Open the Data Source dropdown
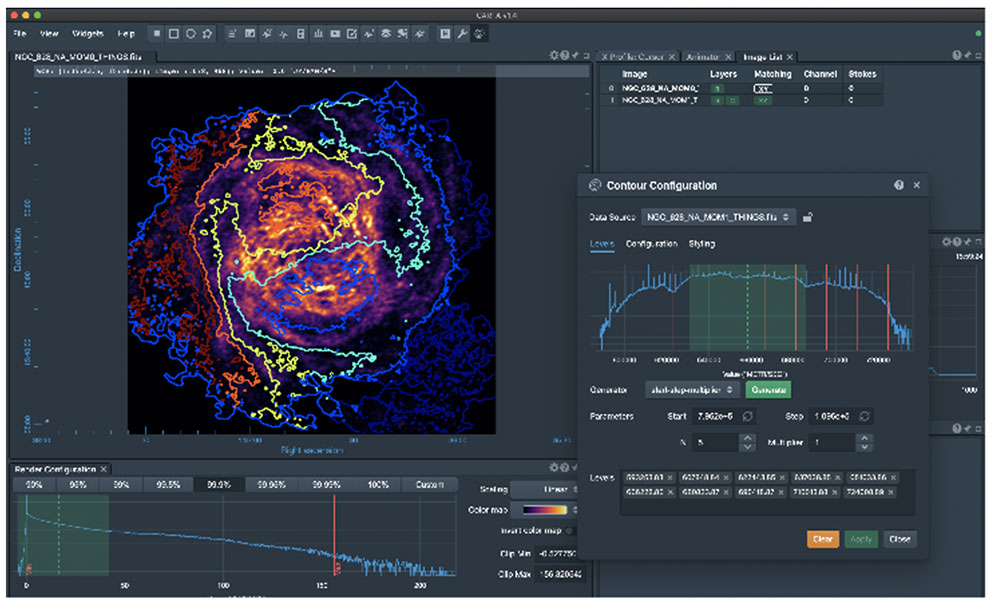Viewport: 1000px width, 609px height. [718, 217]
